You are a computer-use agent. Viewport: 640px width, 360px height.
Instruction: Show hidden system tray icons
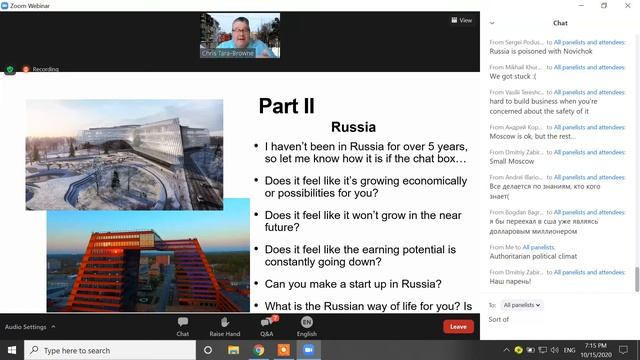(506, 350)
